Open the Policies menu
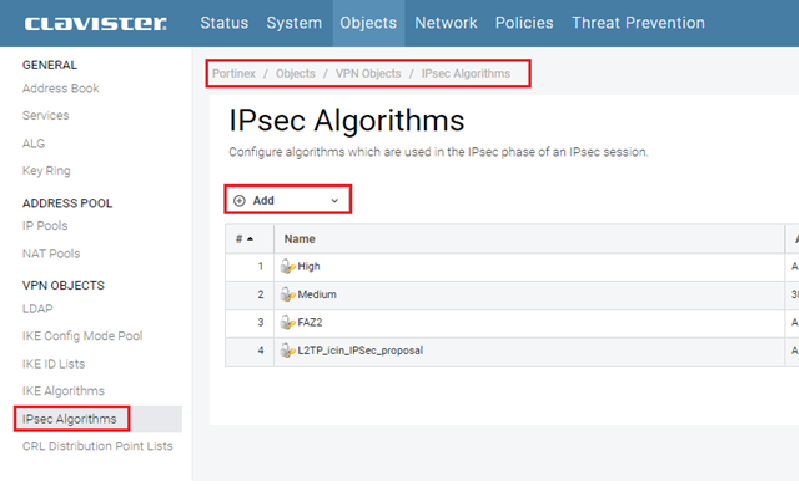The image size is (799, 484). click(524, 23)
